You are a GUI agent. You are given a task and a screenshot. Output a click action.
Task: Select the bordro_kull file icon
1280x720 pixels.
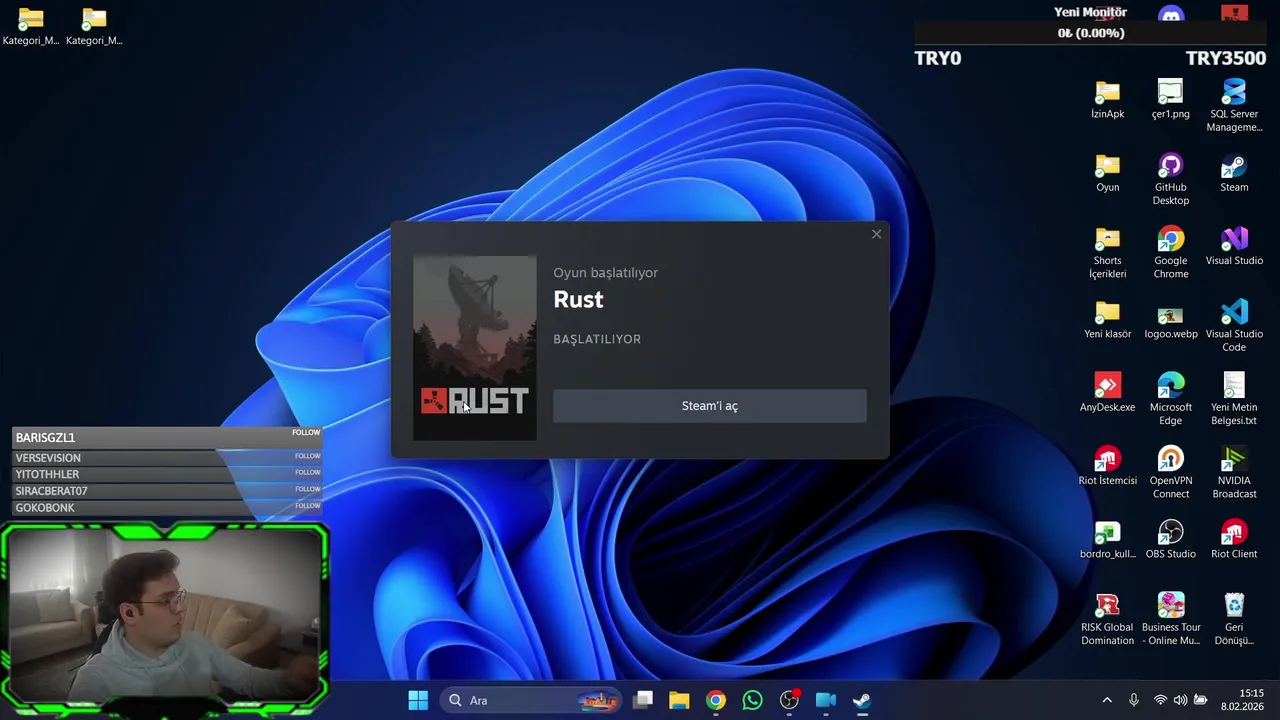tap(1107, 539)
